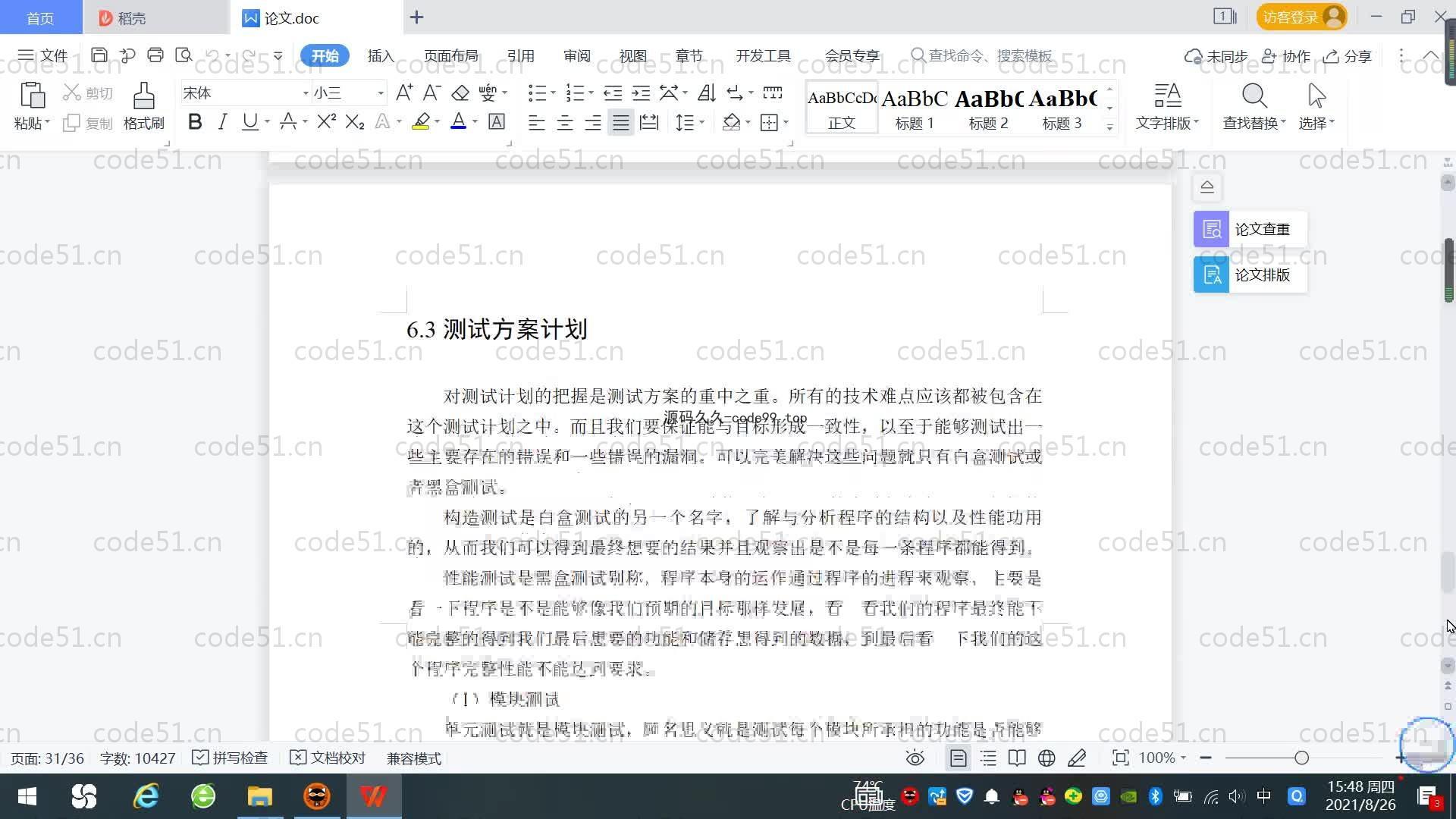Open Text Layout tool
The width and height of the screenshot is (1456, 819).
(1168, 106)
